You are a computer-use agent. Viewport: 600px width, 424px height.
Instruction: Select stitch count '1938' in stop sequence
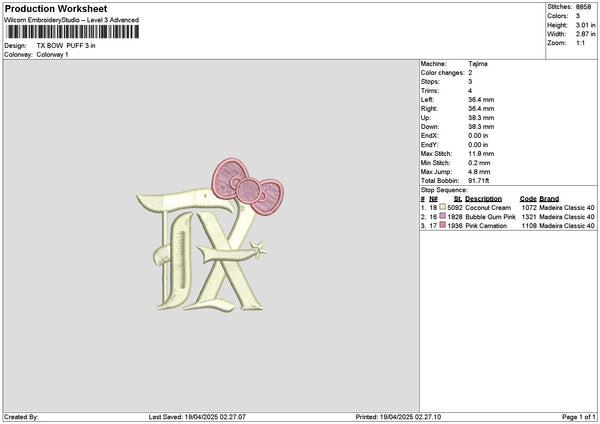click(455, 226)
